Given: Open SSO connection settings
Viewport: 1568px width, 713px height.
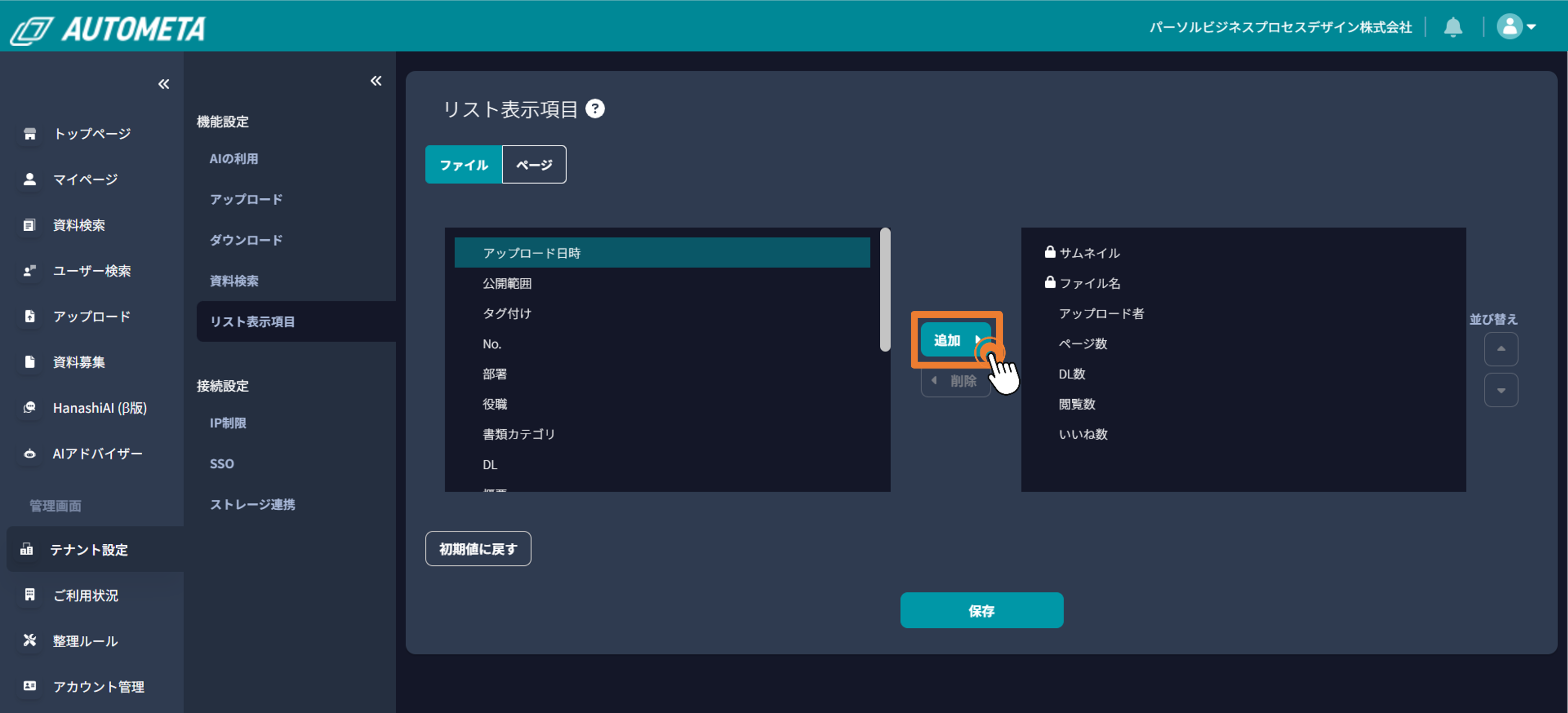Looking at the screenshot, I should point(222,464).
